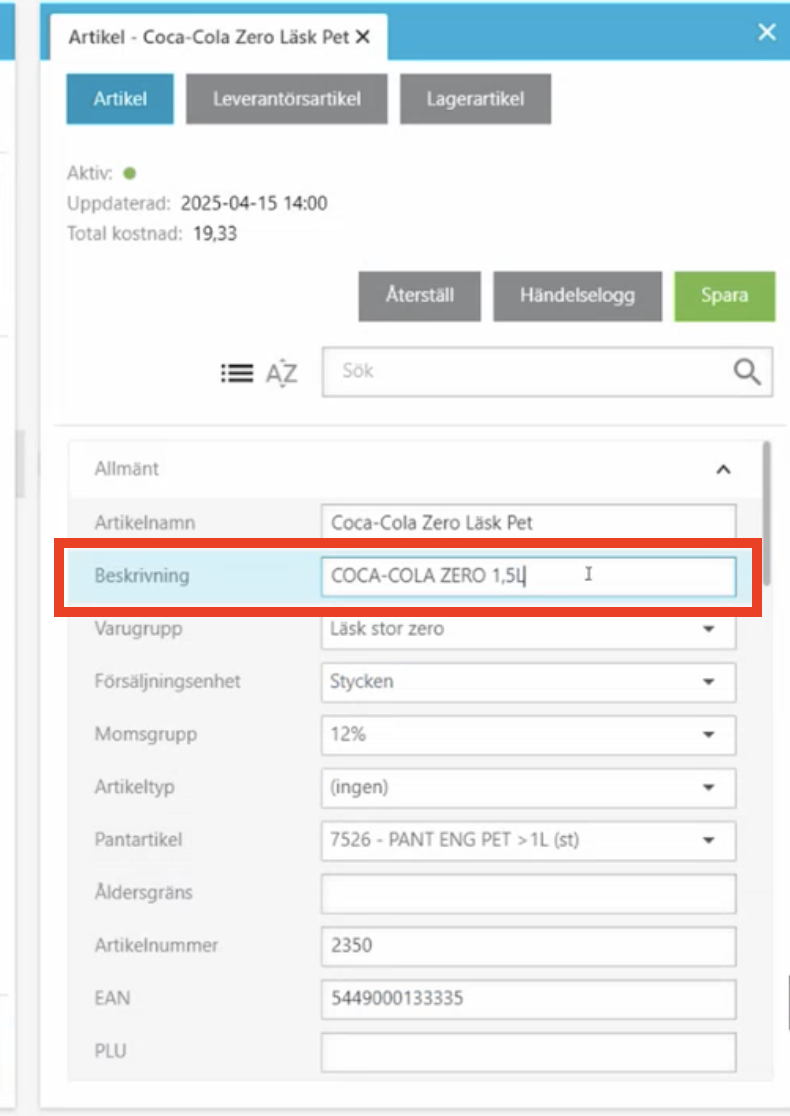Screen dimensions: 790x1116
Task: Switch to list view icon
Action: pos(237,373)
